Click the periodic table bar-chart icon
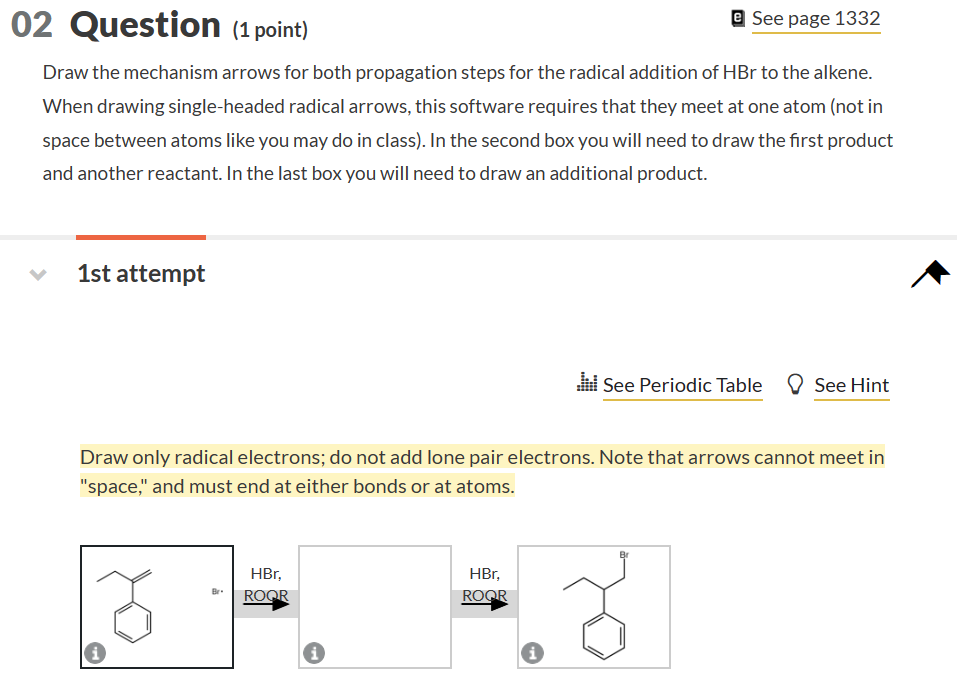This screenshot has height=692, width=957. click(588, 383)
